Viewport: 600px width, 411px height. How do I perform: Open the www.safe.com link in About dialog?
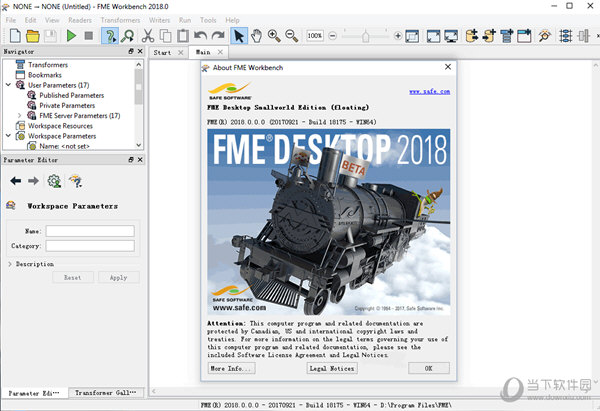[x=429, y=91]
